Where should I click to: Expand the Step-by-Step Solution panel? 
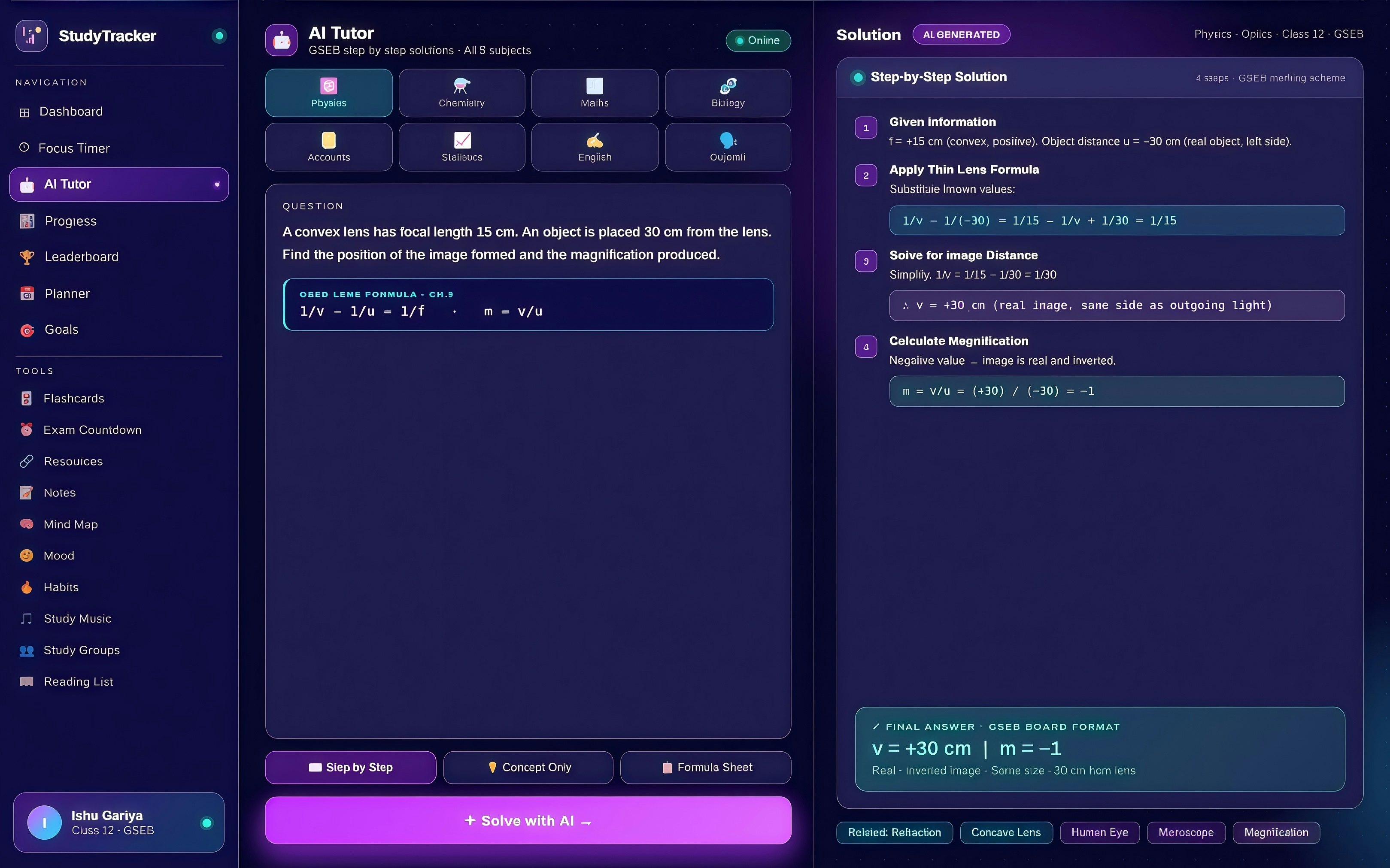pos(938,77)
